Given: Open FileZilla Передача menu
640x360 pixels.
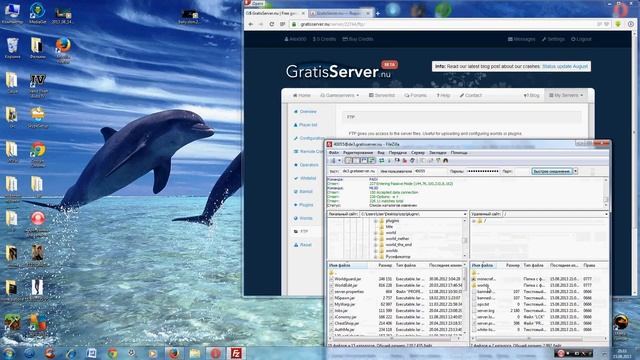Looking at the screenshot, I should [397, 153].
